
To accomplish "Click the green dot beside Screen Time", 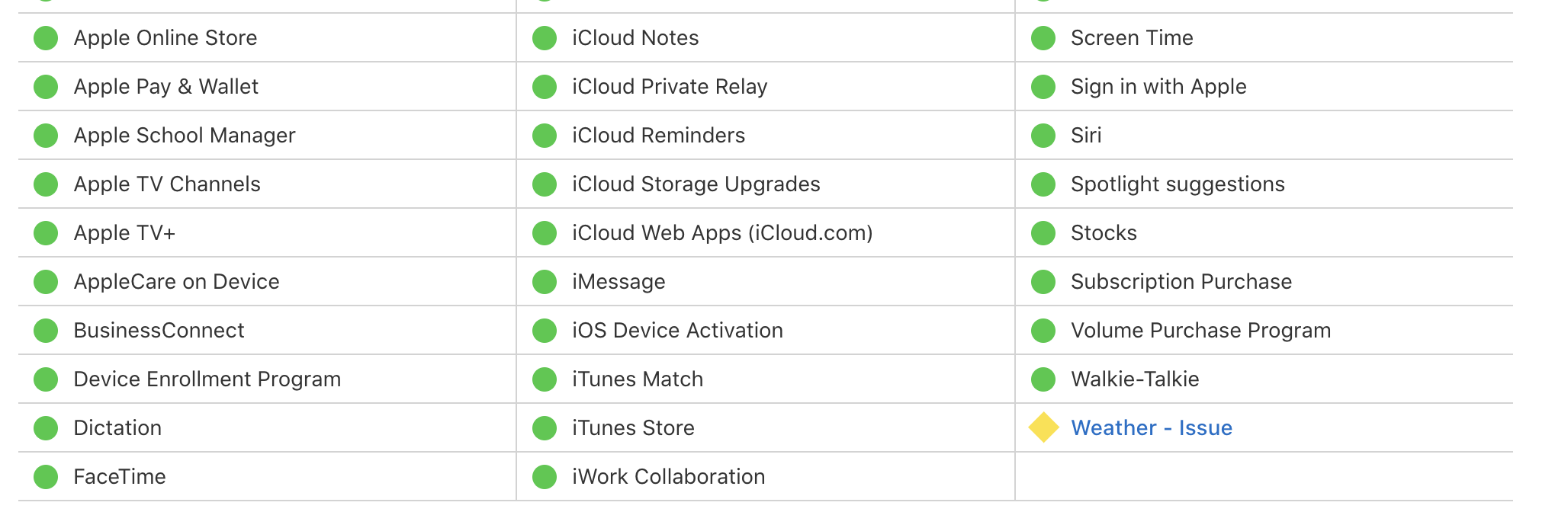I will click(x=1043, y=38).
